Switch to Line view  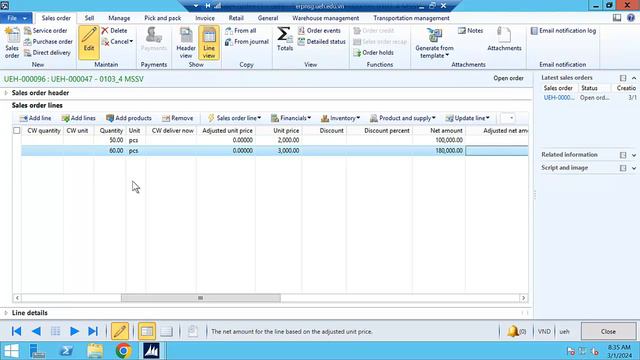[x=209, y=43]
